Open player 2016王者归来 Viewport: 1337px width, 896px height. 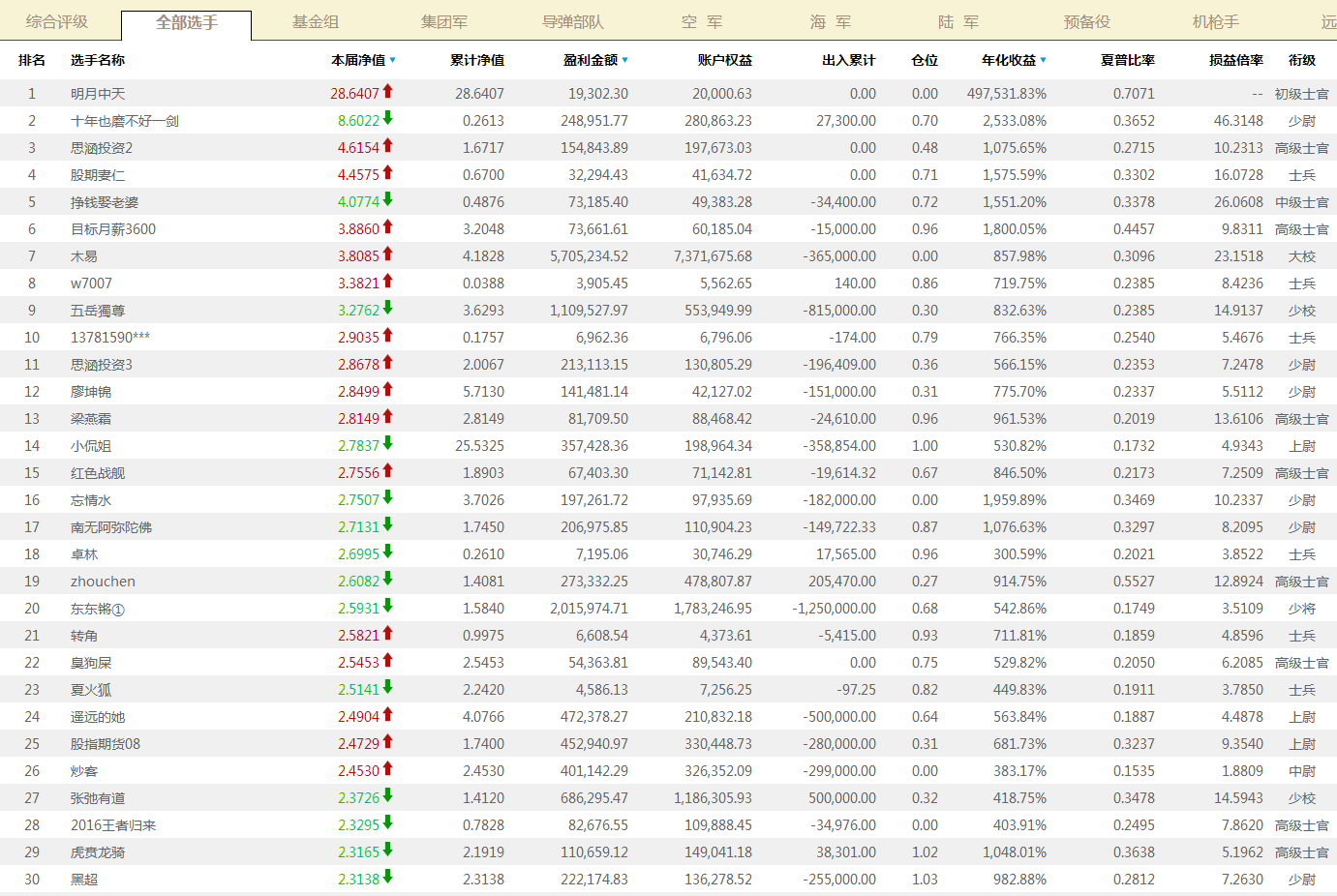(113, 825)
